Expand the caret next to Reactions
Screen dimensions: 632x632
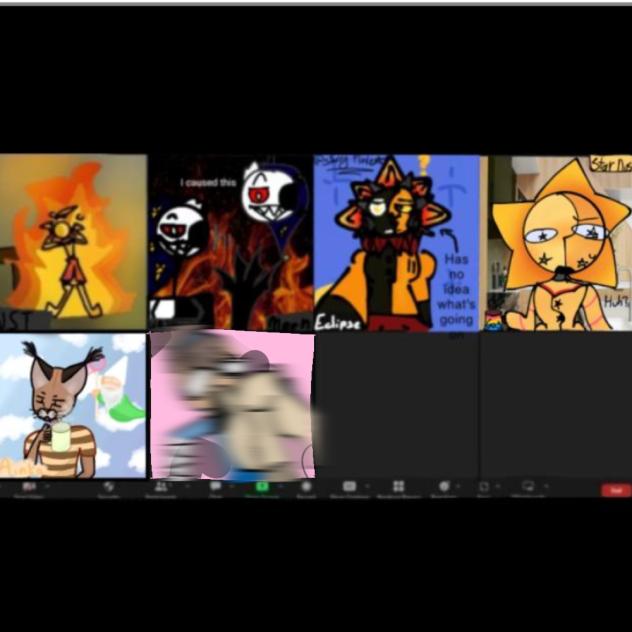point(458,486)
